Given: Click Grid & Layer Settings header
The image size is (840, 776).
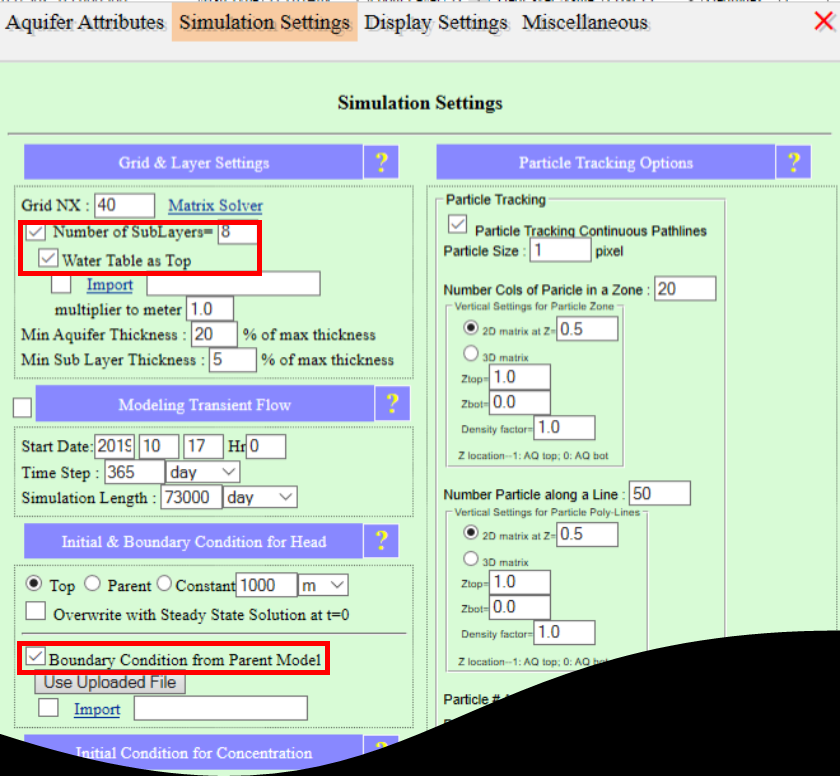Looking at the screenshot, I should 193,162.
